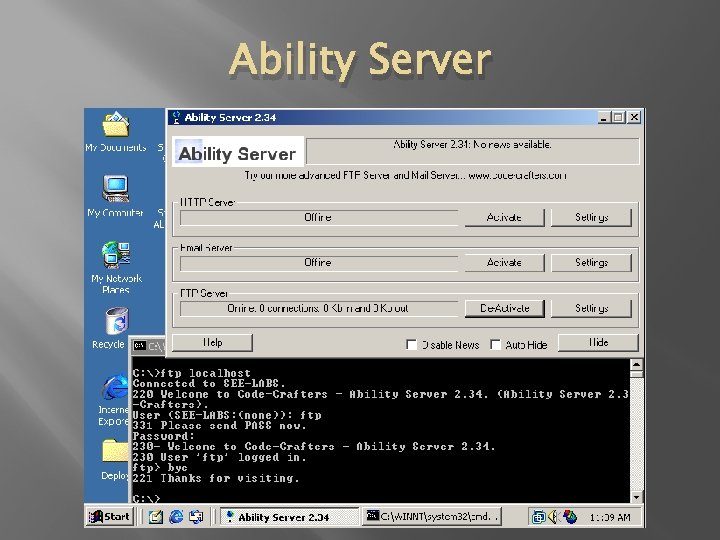
Task: Click the notepad quick launch icon
Action: [x=156, y=517]
